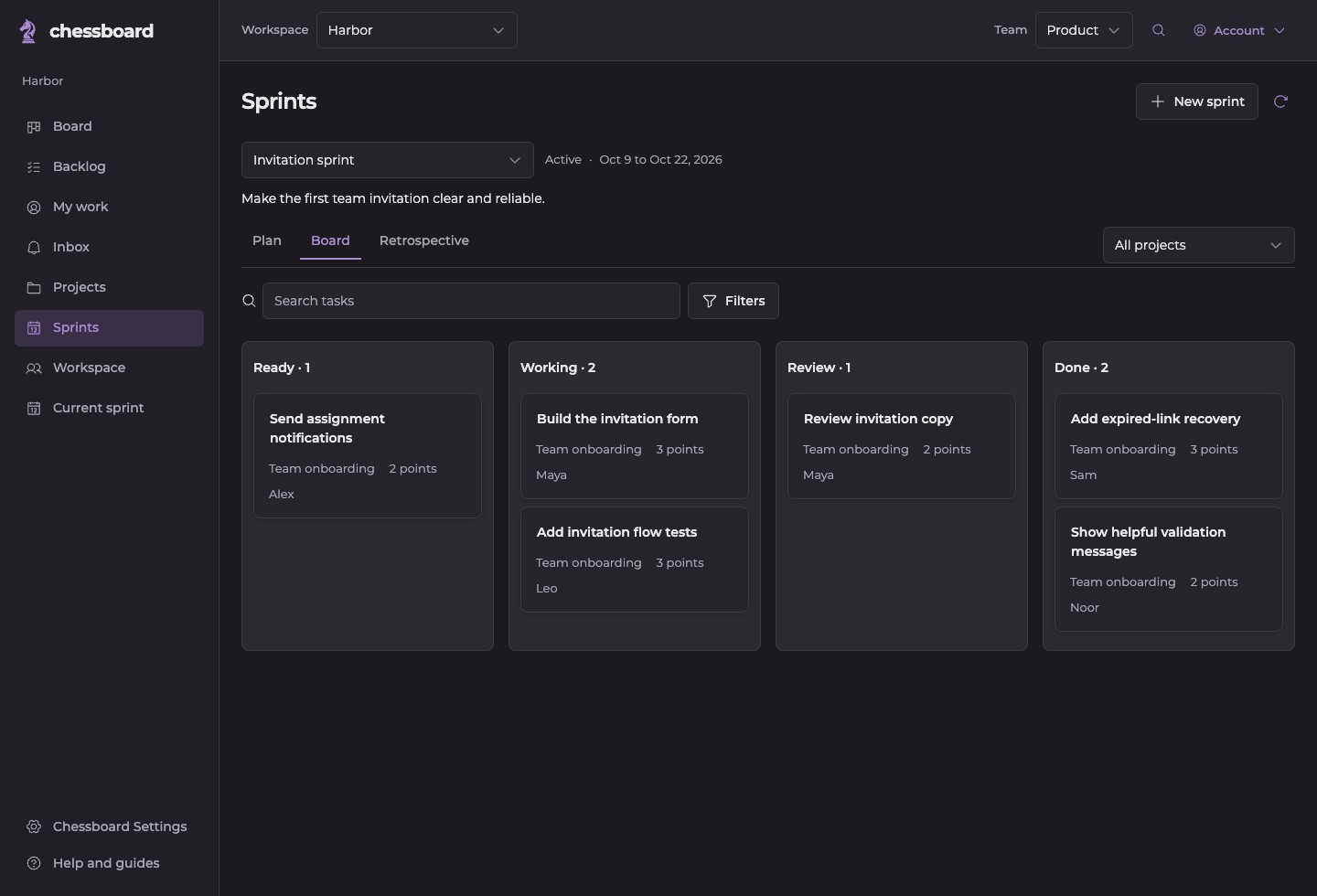Go to Backlog in sidebar
Image resolution: width=1317 pixels, height=896 pixels.
coord(109,167)
